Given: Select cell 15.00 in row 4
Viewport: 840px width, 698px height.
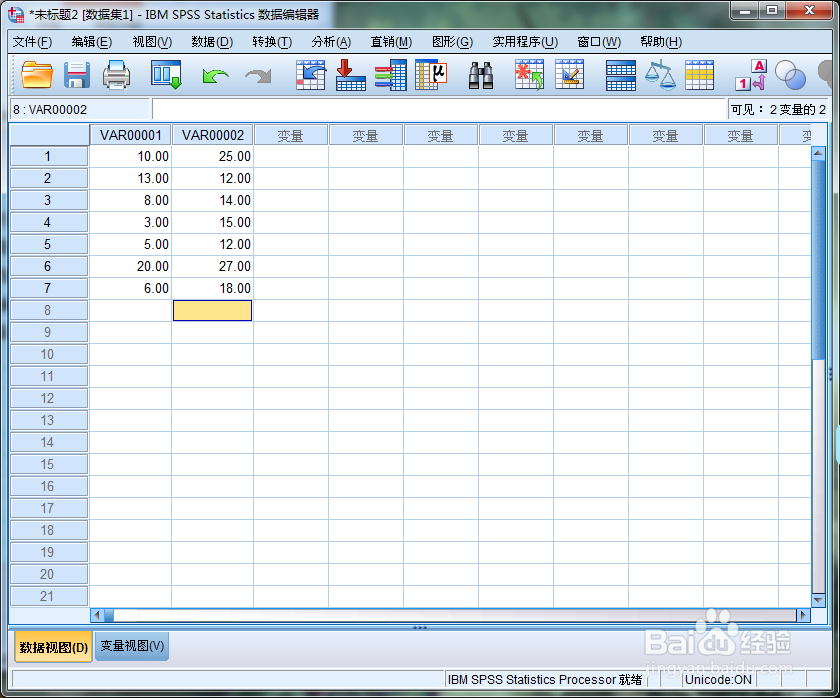Looking at the screenshot, I should 212,222.
